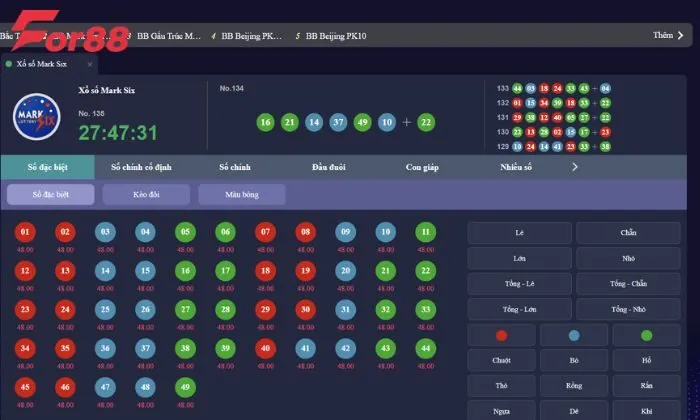Enable the Tổng - Lớn bet option

click(520, 310)
